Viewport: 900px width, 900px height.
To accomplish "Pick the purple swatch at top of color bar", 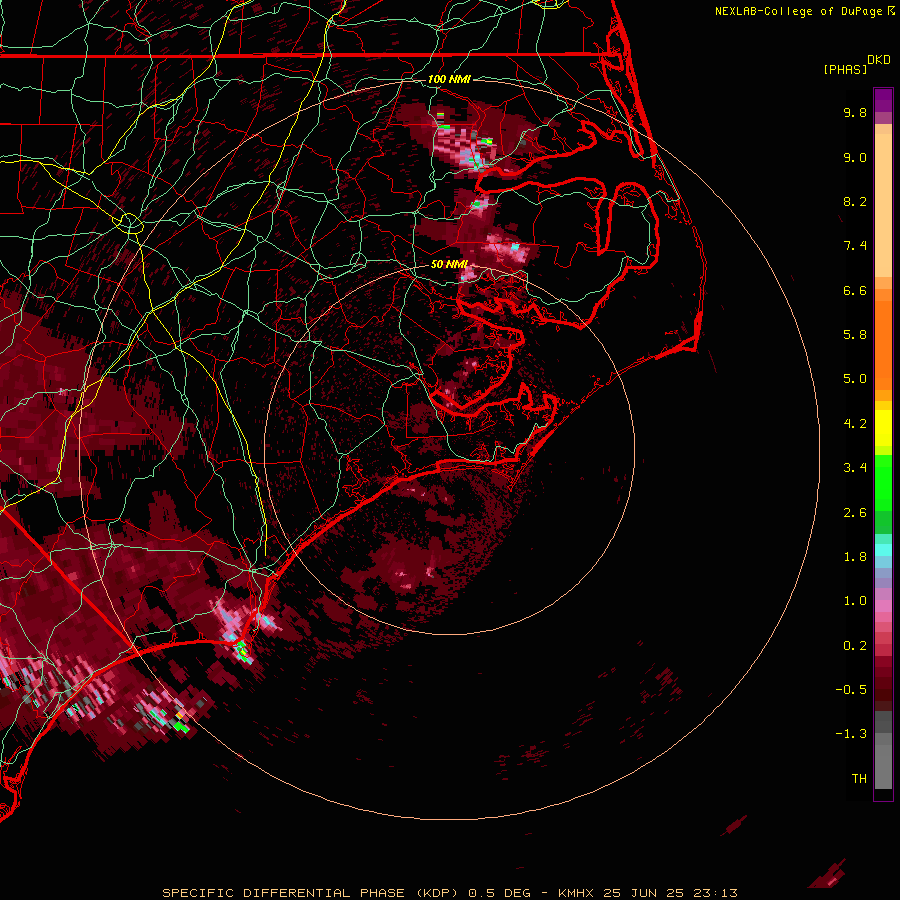I will [883, 100].
